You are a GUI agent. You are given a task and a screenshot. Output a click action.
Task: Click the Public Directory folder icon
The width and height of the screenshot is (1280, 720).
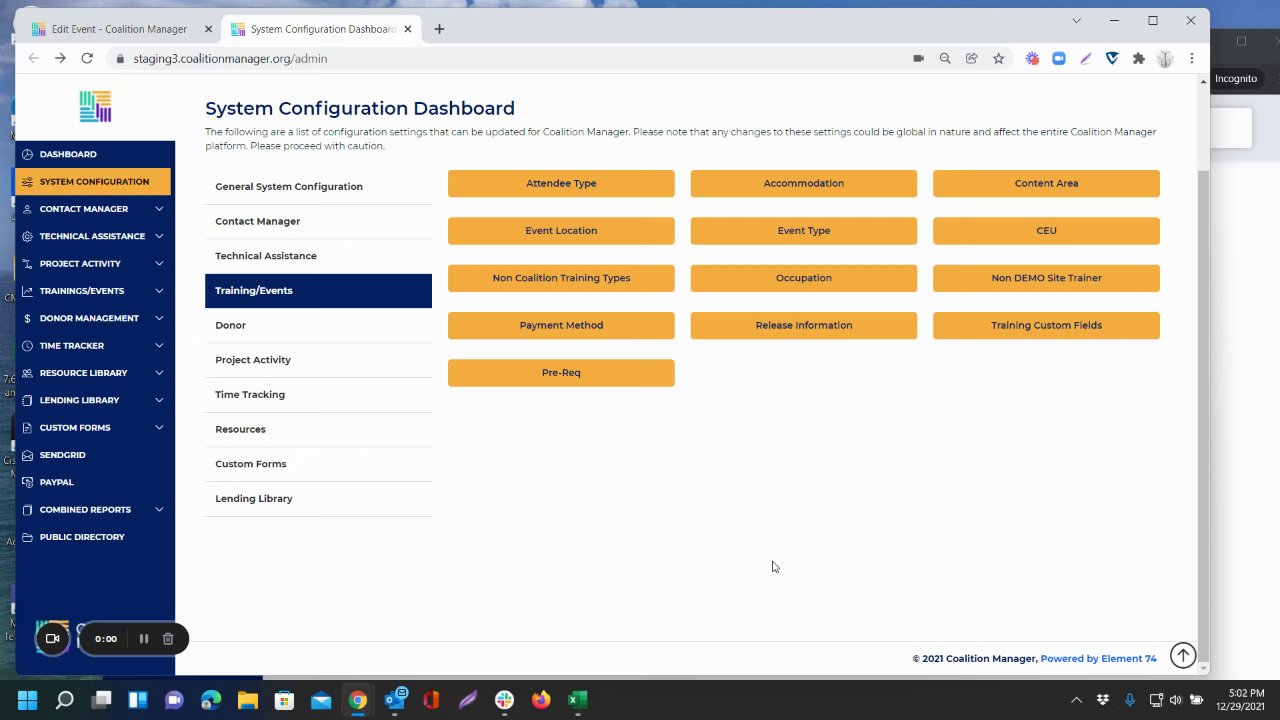(x=27, y=537)
